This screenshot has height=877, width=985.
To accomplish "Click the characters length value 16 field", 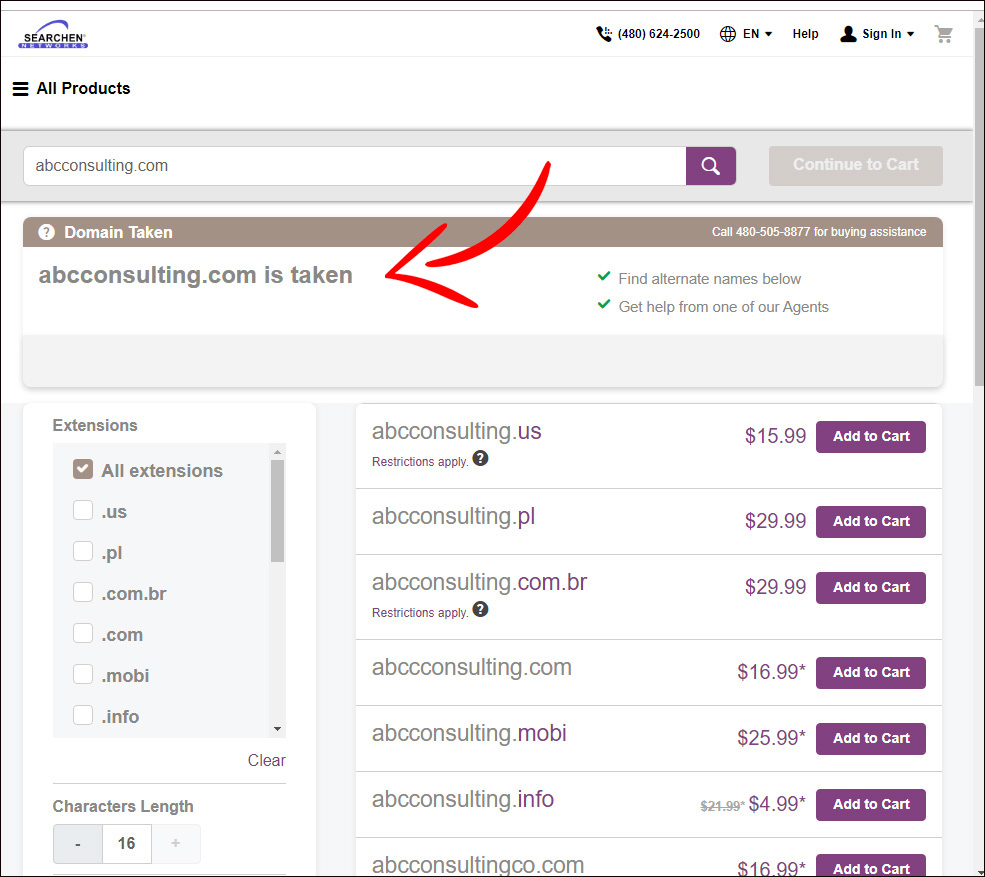I will click(126, 844).
